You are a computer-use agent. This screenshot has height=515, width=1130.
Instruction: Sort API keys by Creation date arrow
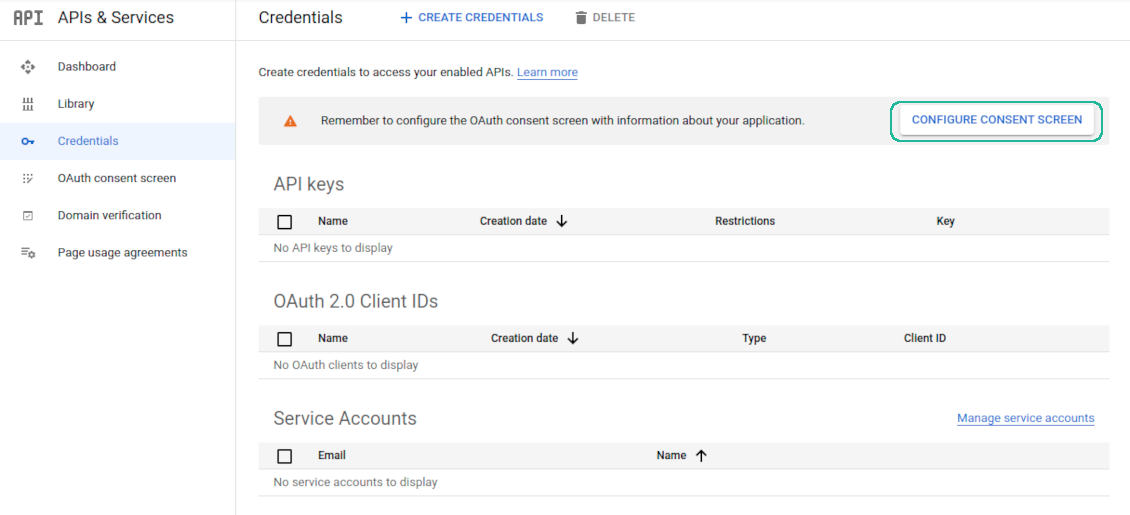(x=561, y=221)
